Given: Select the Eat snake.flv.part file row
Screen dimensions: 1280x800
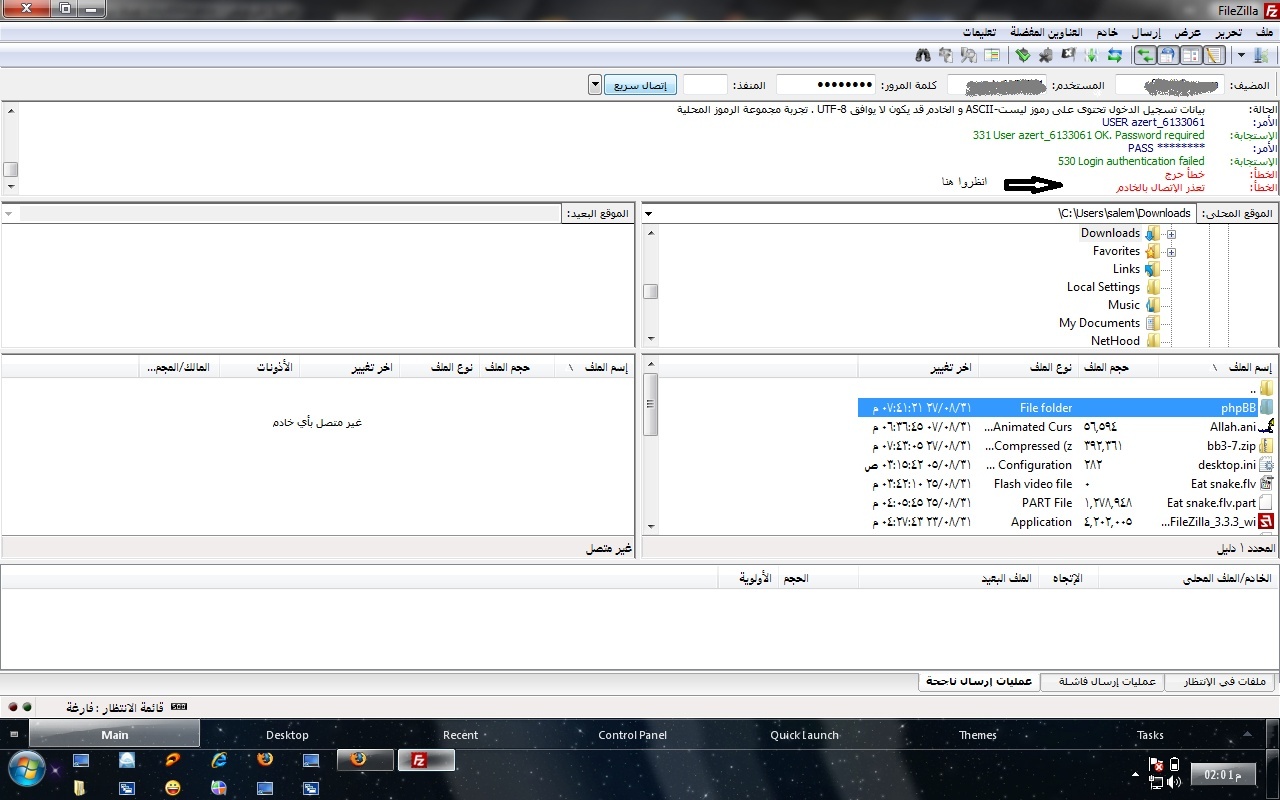Looking at the screenshot, I should pyautogui.click(x=1066, y=503).
